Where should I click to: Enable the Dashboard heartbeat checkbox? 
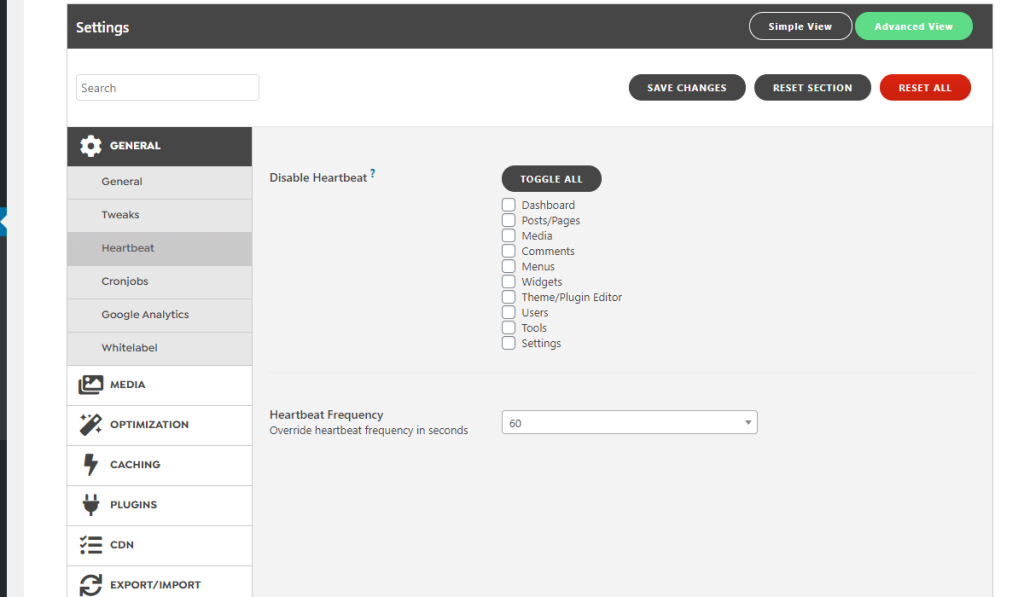(509, 204)
